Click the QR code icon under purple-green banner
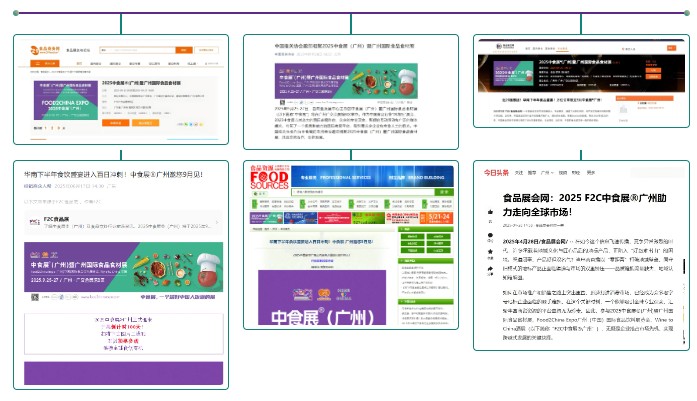This screenshot has width=697, height=401. 35,297
